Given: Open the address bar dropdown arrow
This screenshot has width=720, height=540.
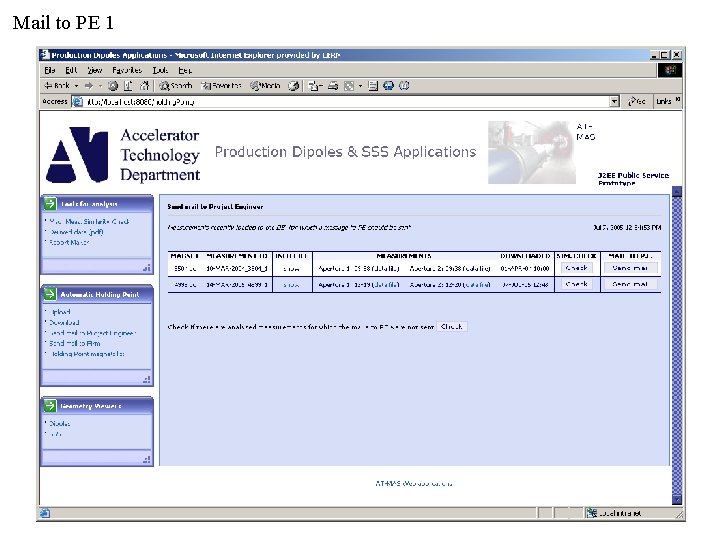Looking at the screenshot, I should click(x=614, y=101).
